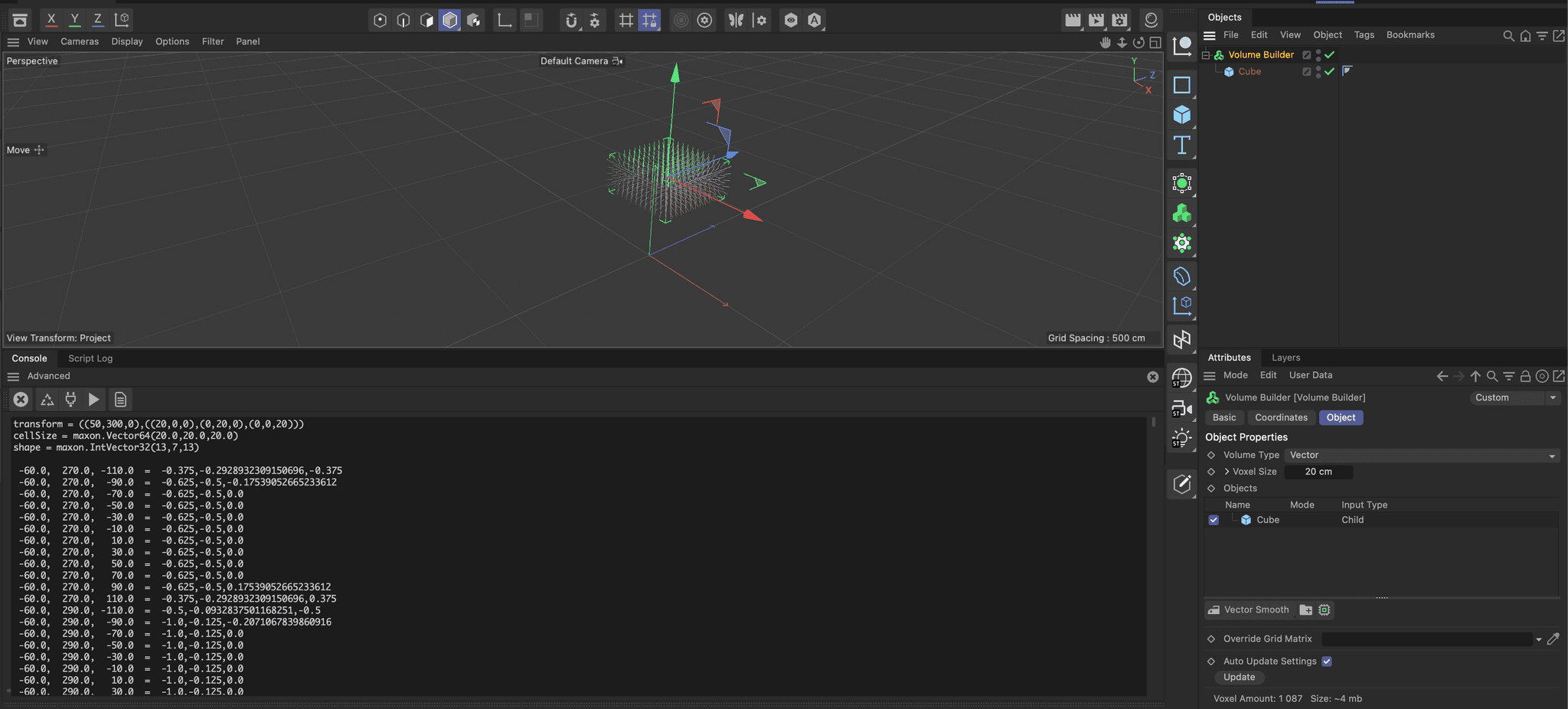Click the plug icon in console toolbar
This screenshot has height=709, width=1568.
pyautogui.click(x=70, y=399)
